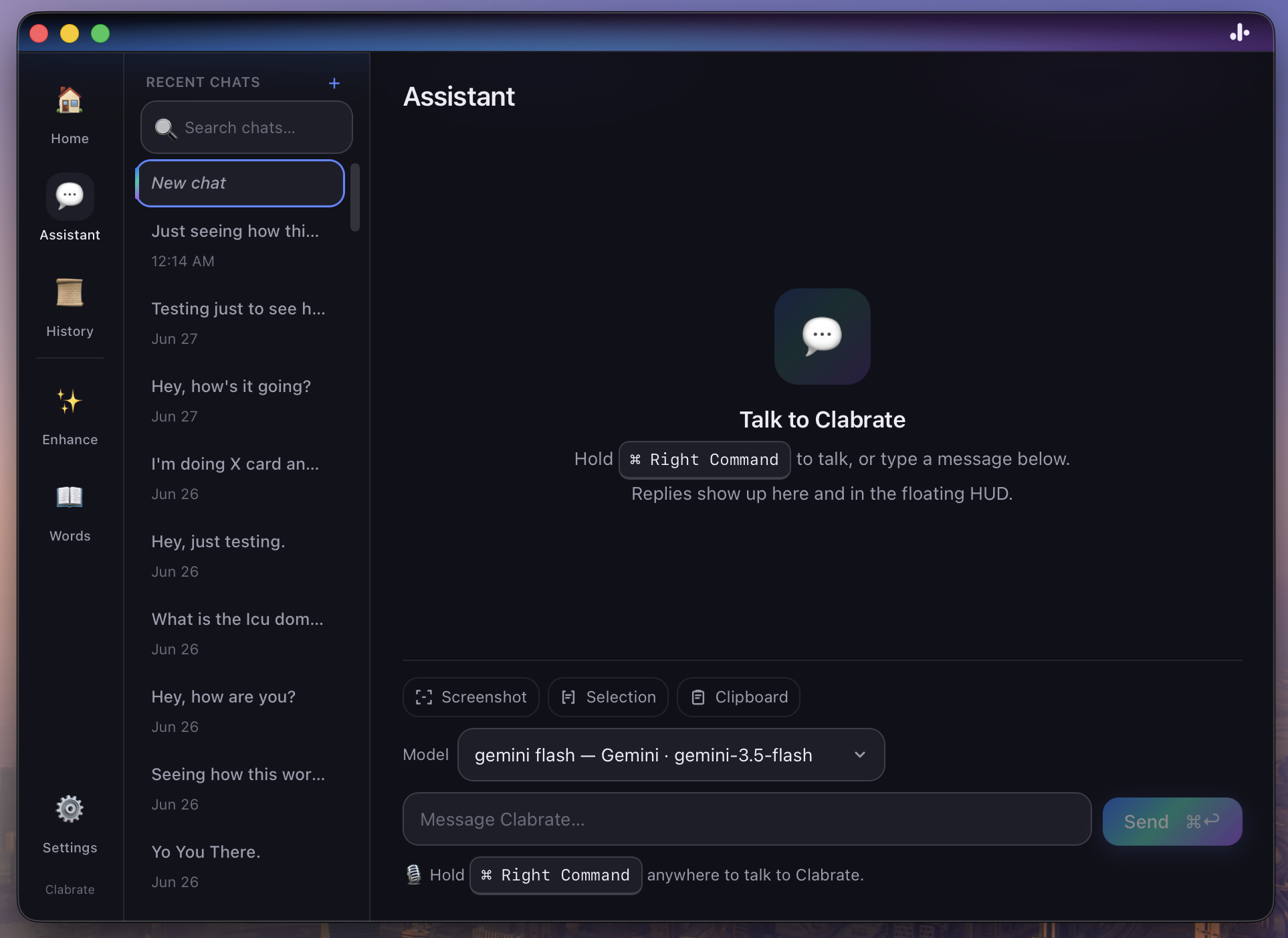1288x938 pixels.
Task: Open the Home section house icon
Action: [70, 101]
